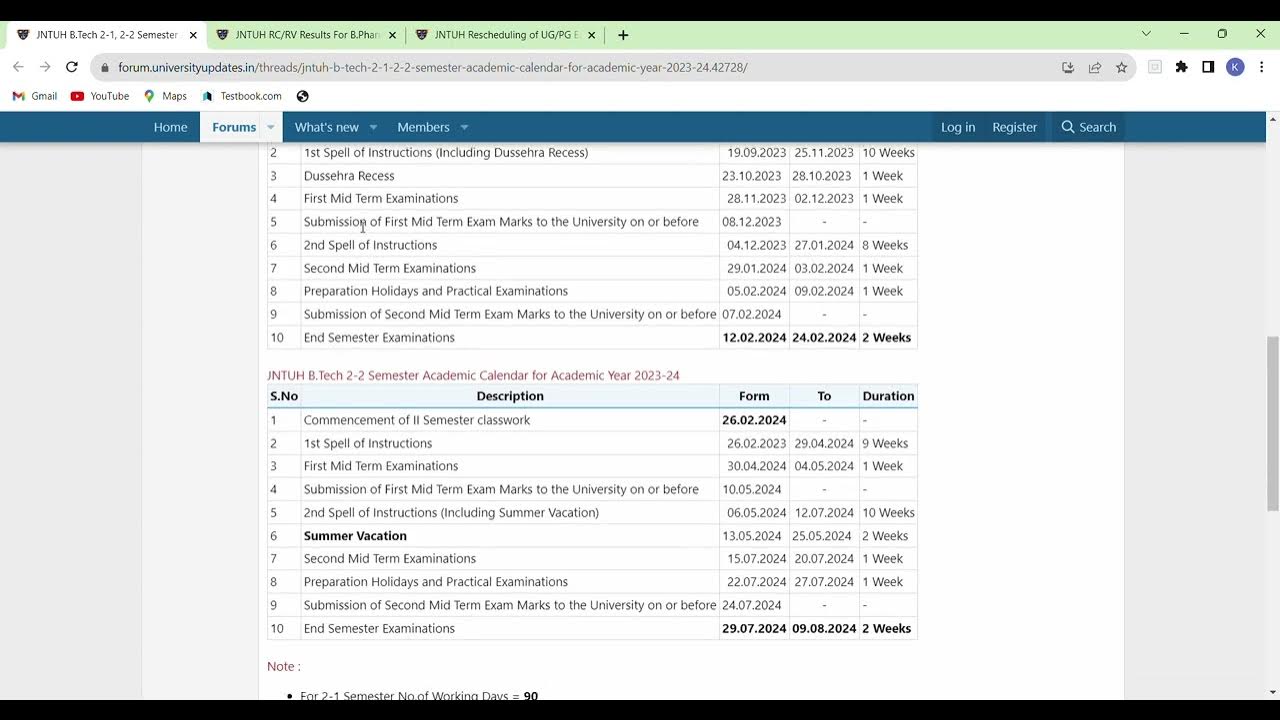The image size is (1280, 720).
Task: Close the JNTUH RC/RV Results tab
Action: [392, 35]
